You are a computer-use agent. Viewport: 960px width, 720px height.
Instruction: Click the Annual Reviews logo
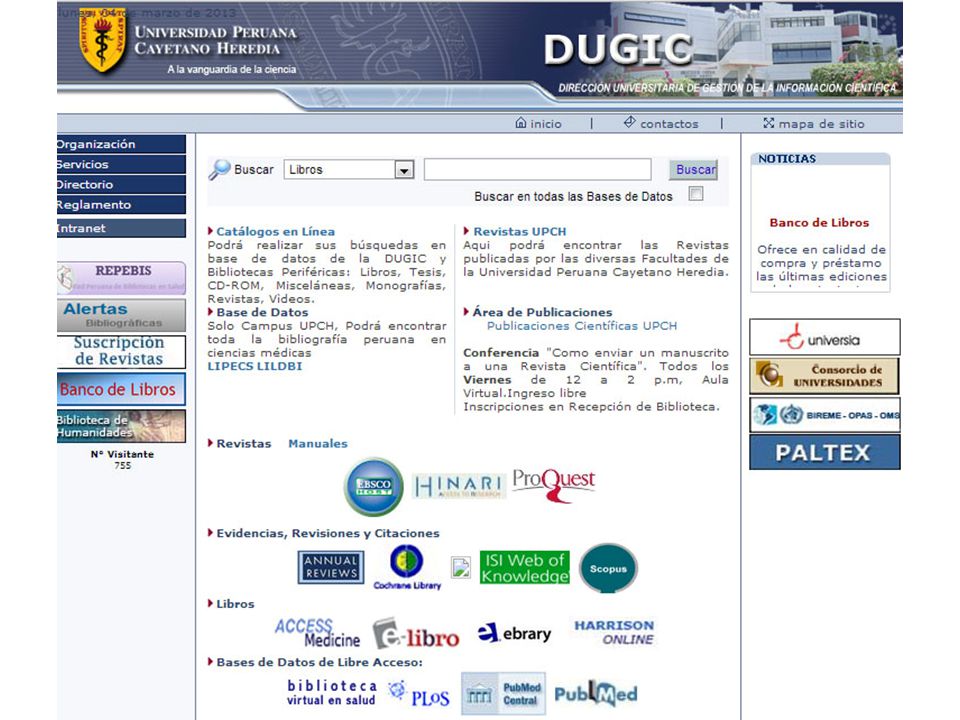tap(331, 567)
